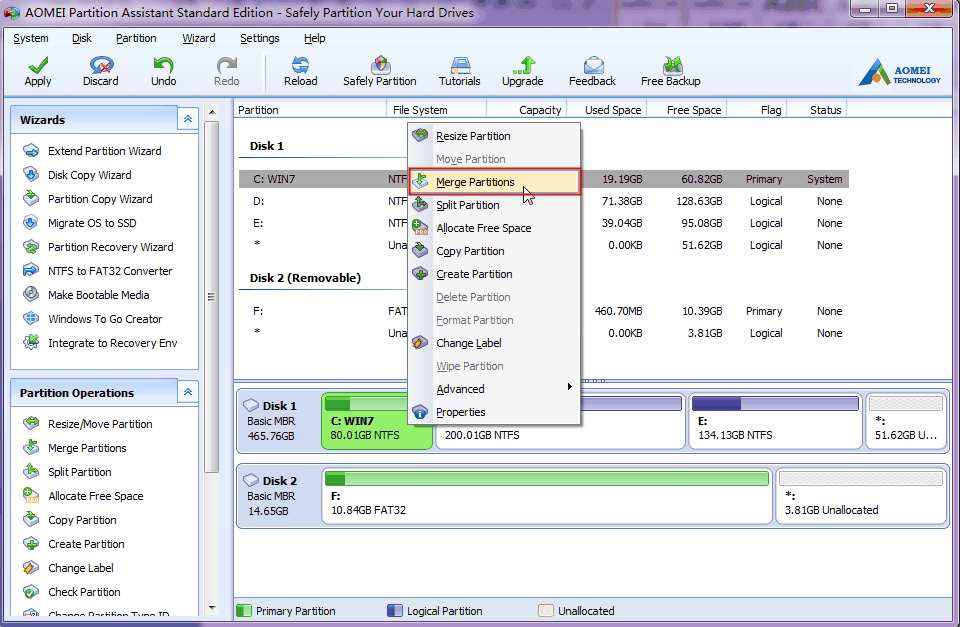Image resolution: width=960 pixels, height=627 pixels.
Task: Select Create Partition in context menu
Action: coord(494,274)
